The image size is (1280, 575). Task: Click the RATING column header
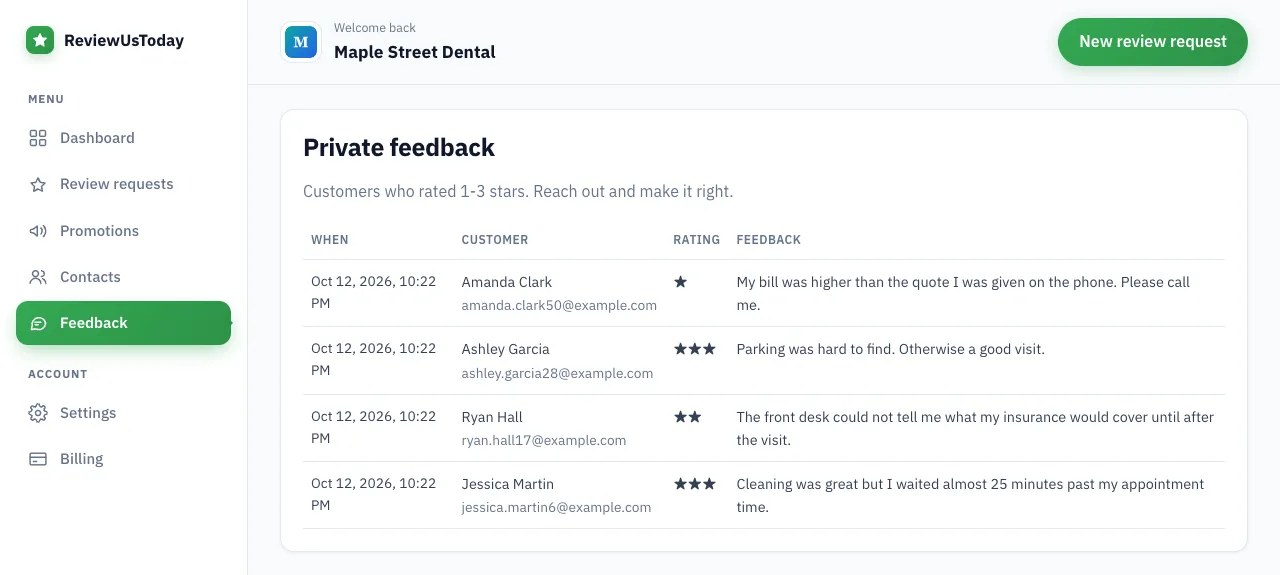click(697, 240)
